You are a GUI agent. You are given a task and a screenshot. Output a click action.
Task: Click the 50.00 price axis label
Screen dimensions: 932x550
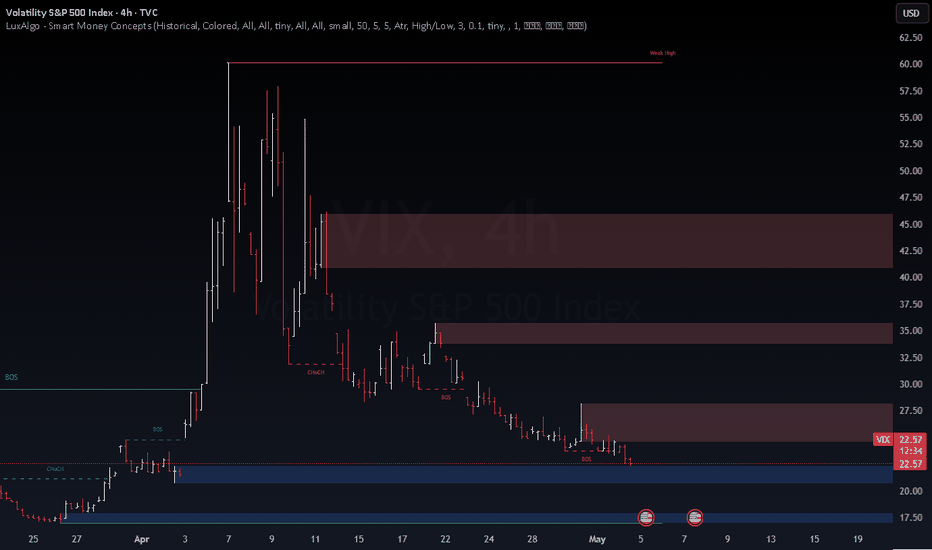click(911, 171)
